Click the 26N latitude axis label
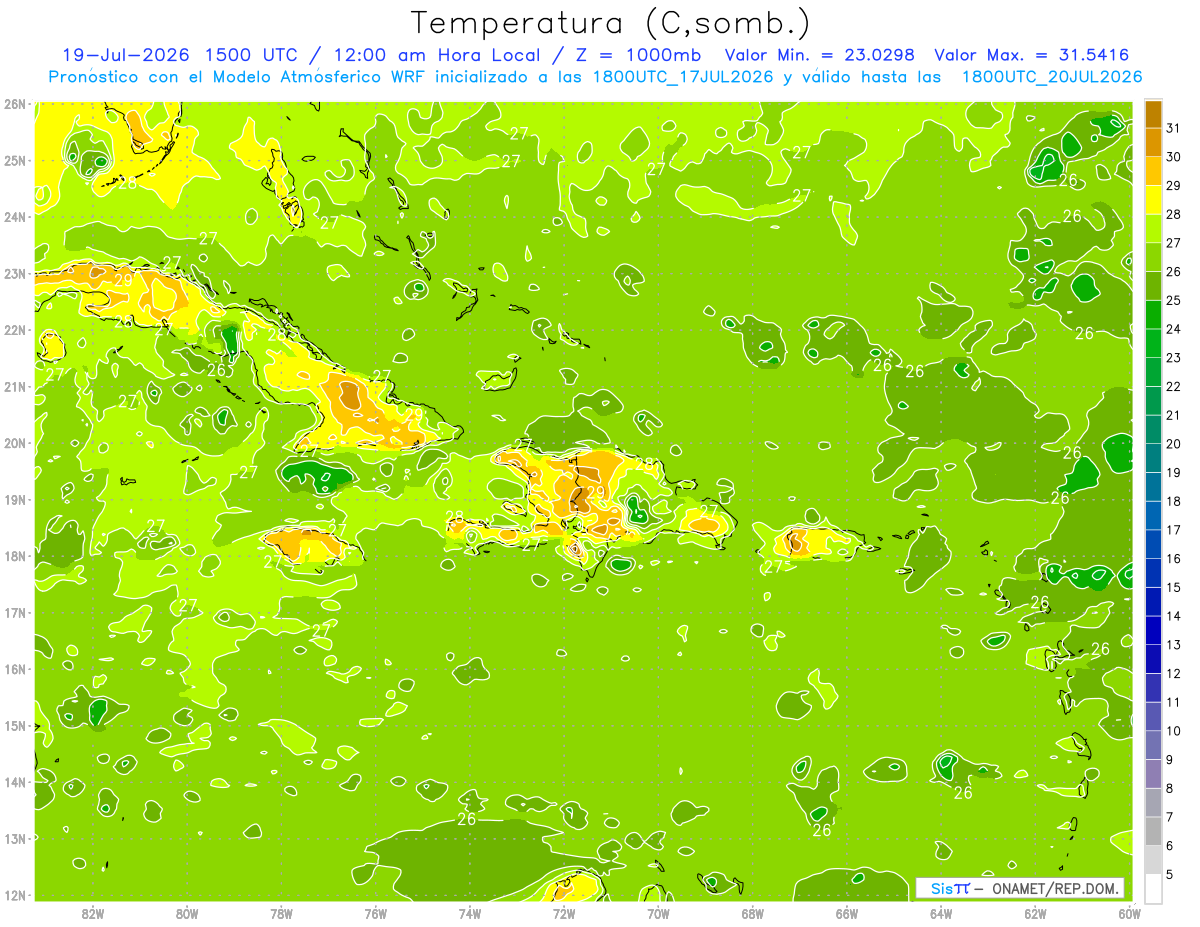Image resolution: width=1200 pixels, height=927 pixels. pos(14,103)
